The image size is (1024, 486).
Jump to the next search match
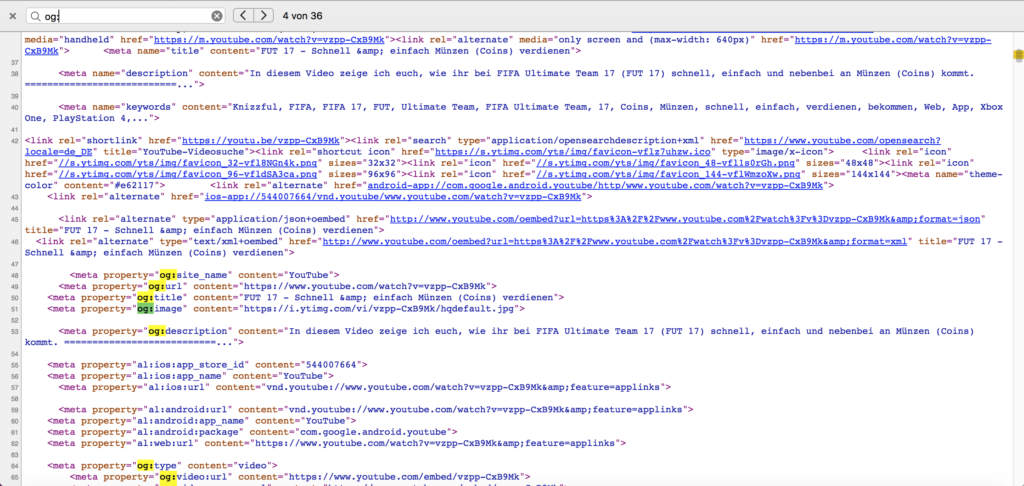[x=263, y=16]
